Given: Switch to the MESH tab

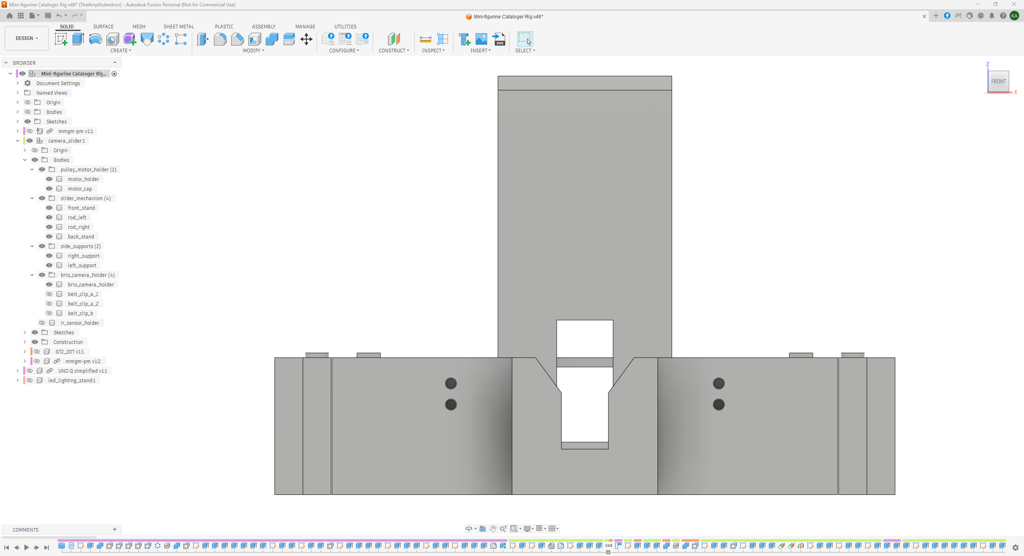Looking at the screenshot, I should point(138,27).
